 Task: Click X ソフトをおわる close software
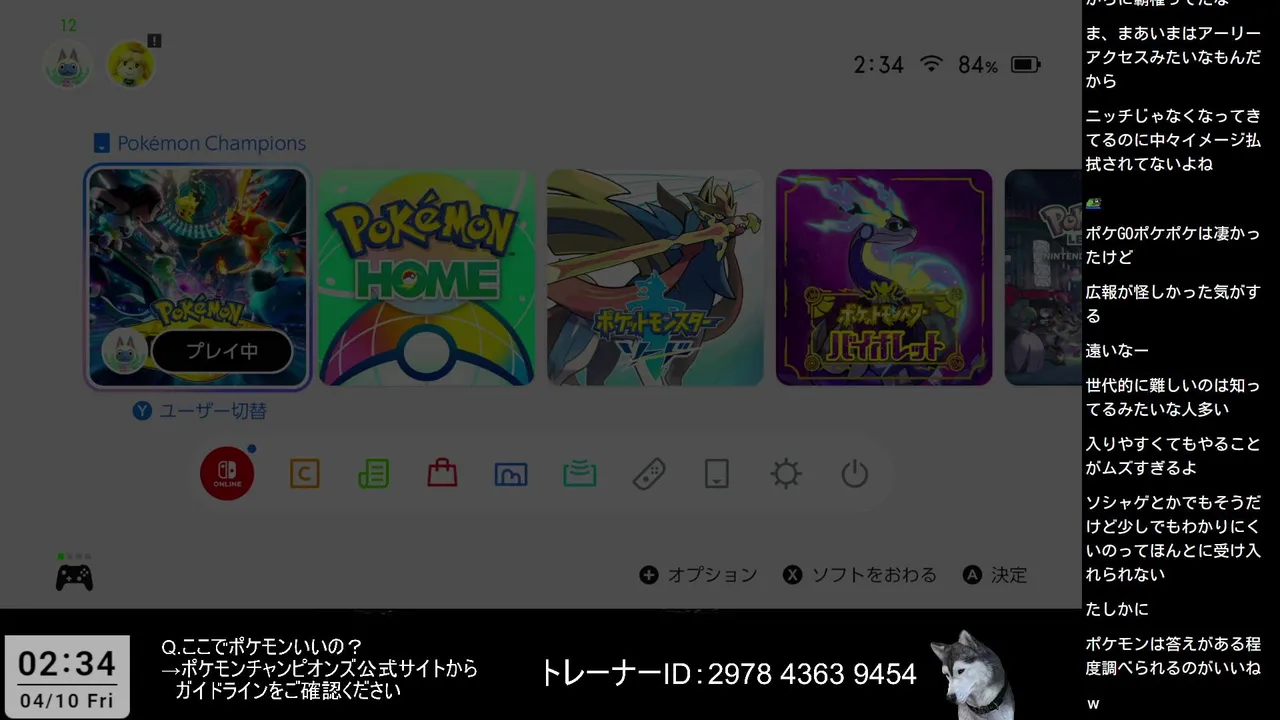click(860, 575)
